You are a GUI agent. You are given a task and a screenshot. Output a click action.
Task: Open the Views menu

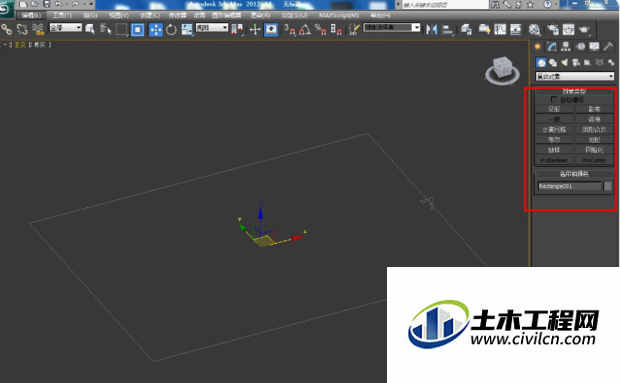click(119, 15)
